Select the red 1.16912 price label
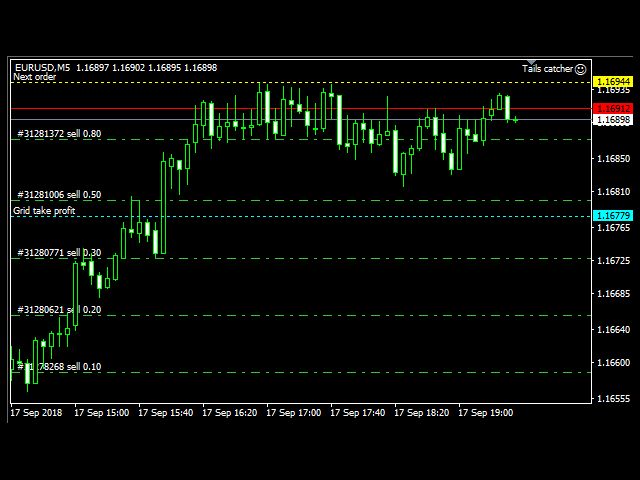This screenshot has width=640, height=480. pyautogui.click(x=613, y=109)
